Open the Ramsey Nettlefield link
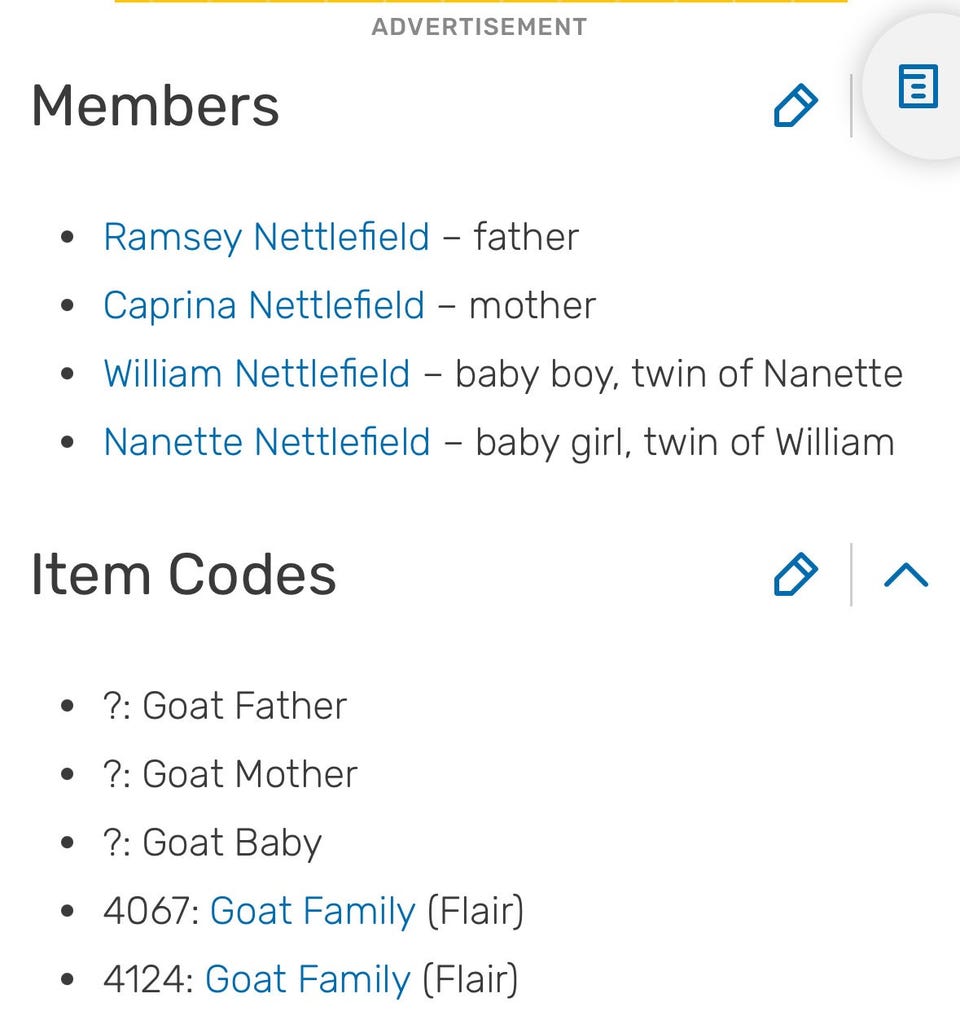The image size is (960, 1033). (266, 237)
